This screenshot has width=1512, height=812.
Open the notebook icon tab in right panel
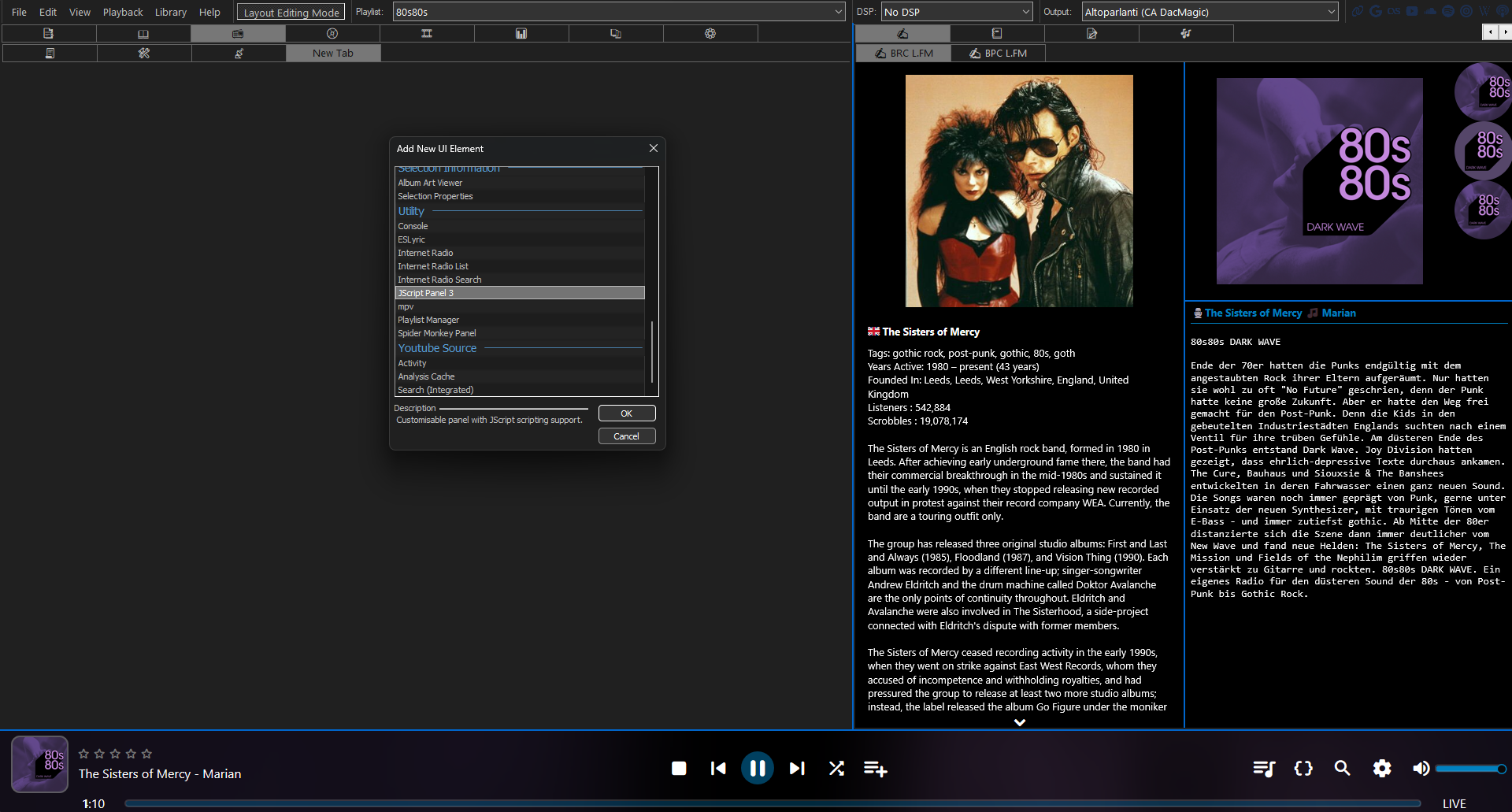pyautogui.click(x=997, y=34)
